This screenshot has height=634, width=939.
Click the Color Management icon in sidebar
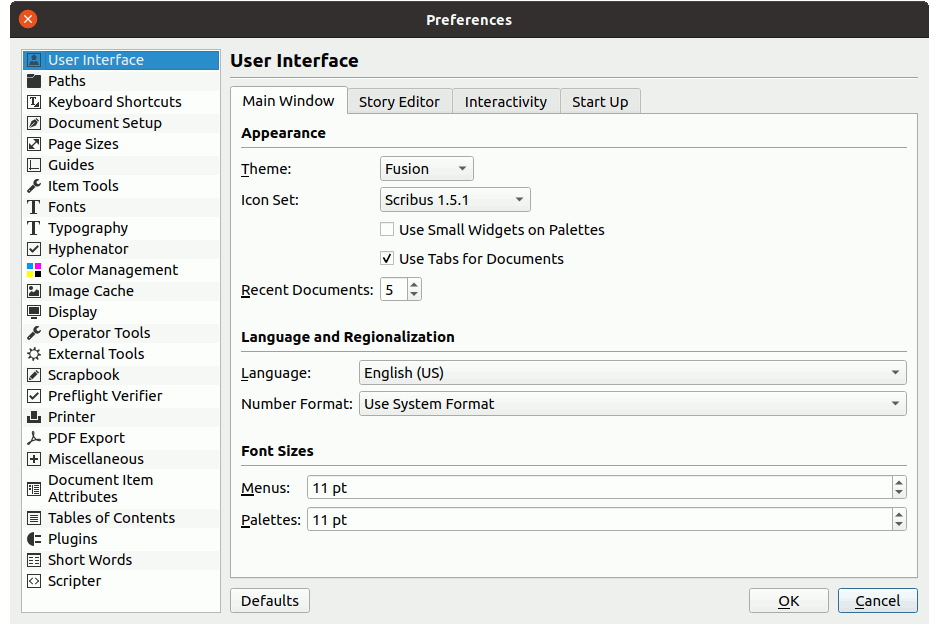34,270
